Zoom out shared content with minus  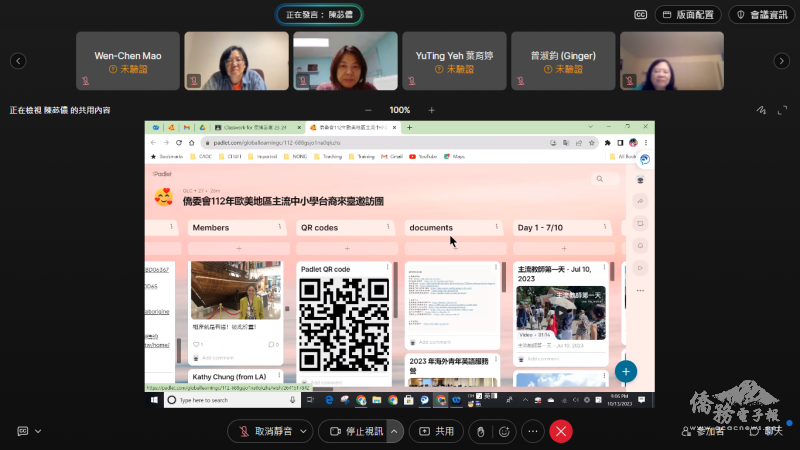pyautogui.click(x=368, y=110)
